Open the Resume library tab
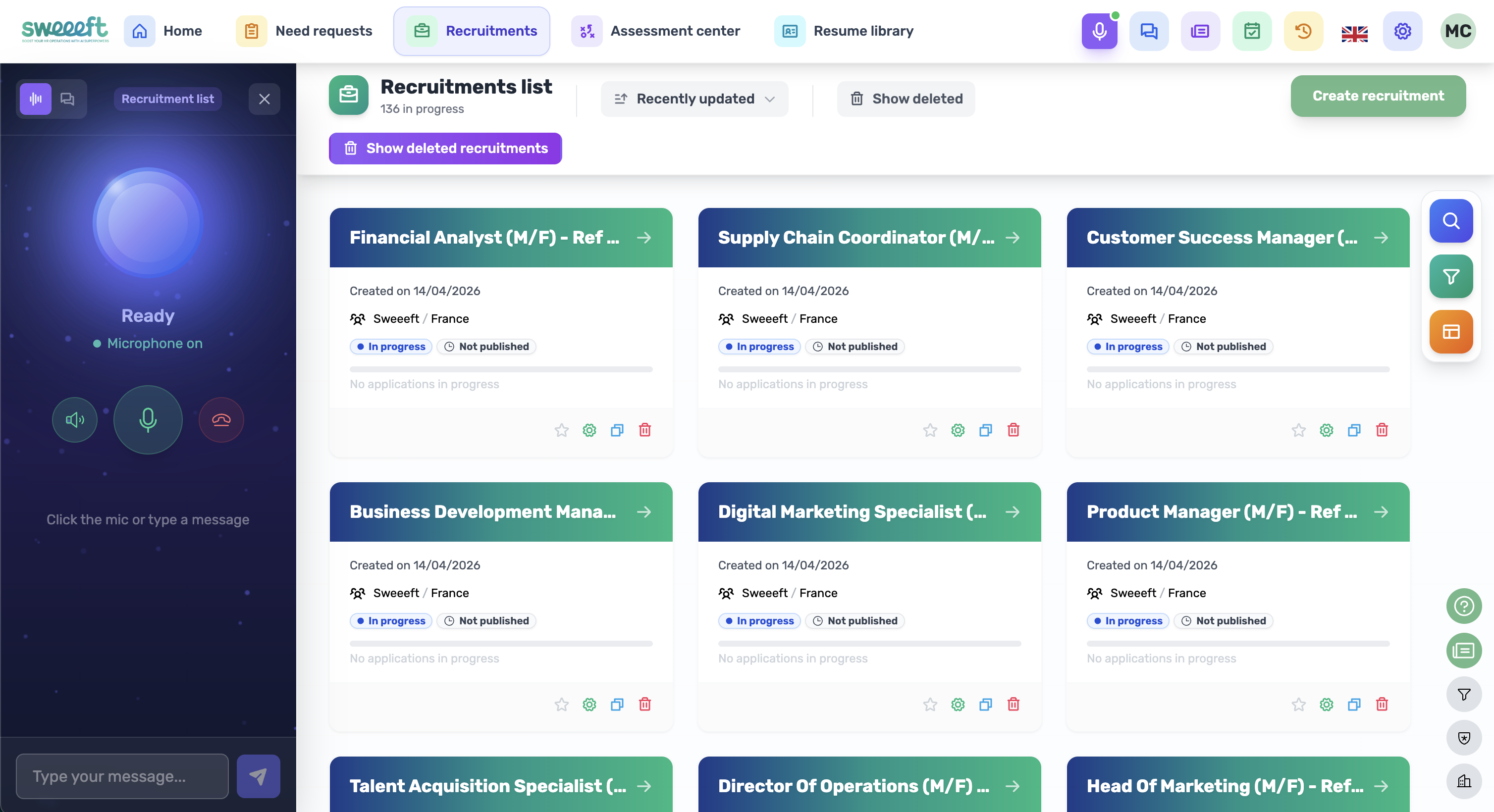 (845, 31)
